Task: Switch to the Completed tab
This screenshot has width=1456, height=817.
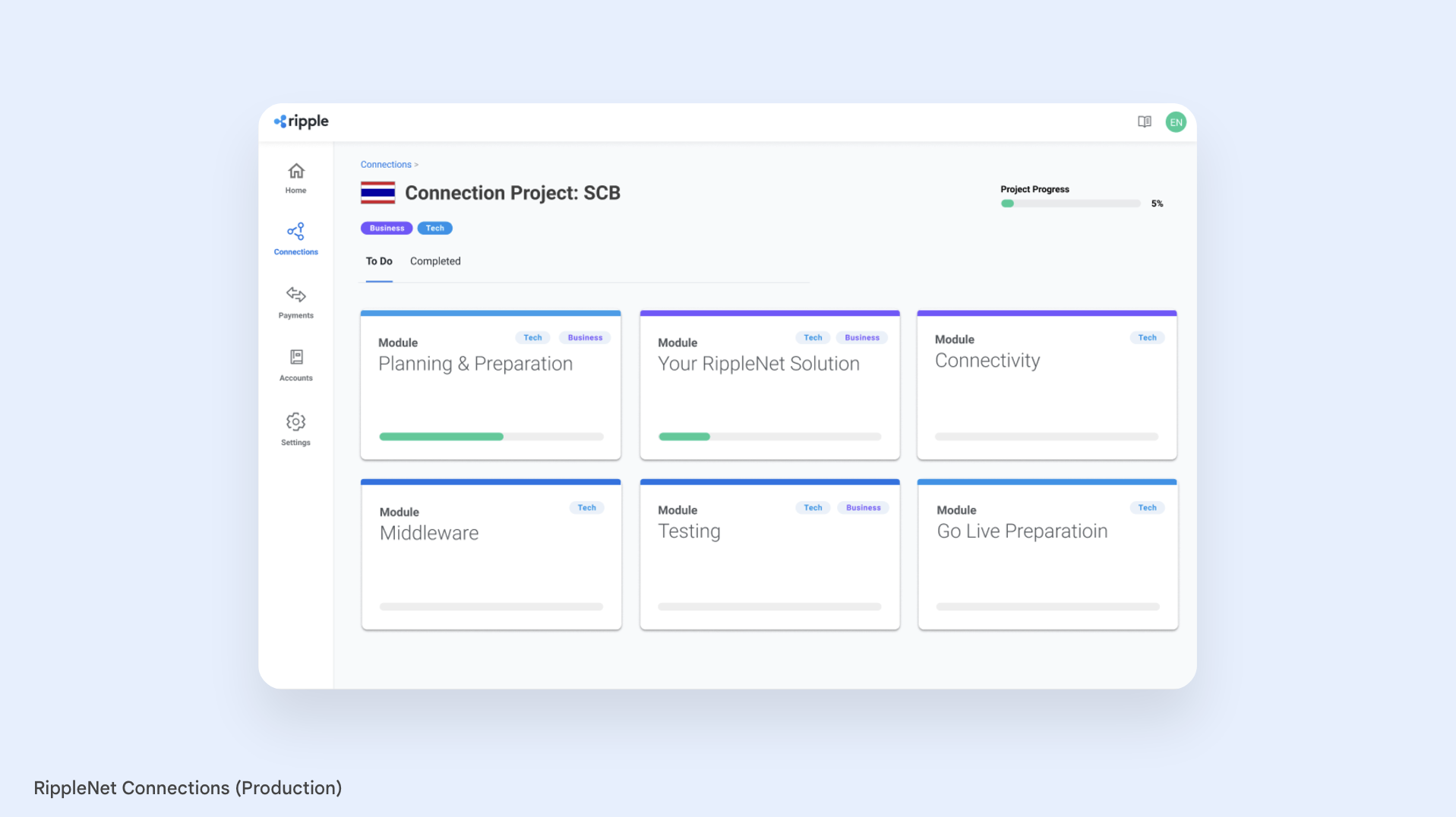Action: (435, 261)
